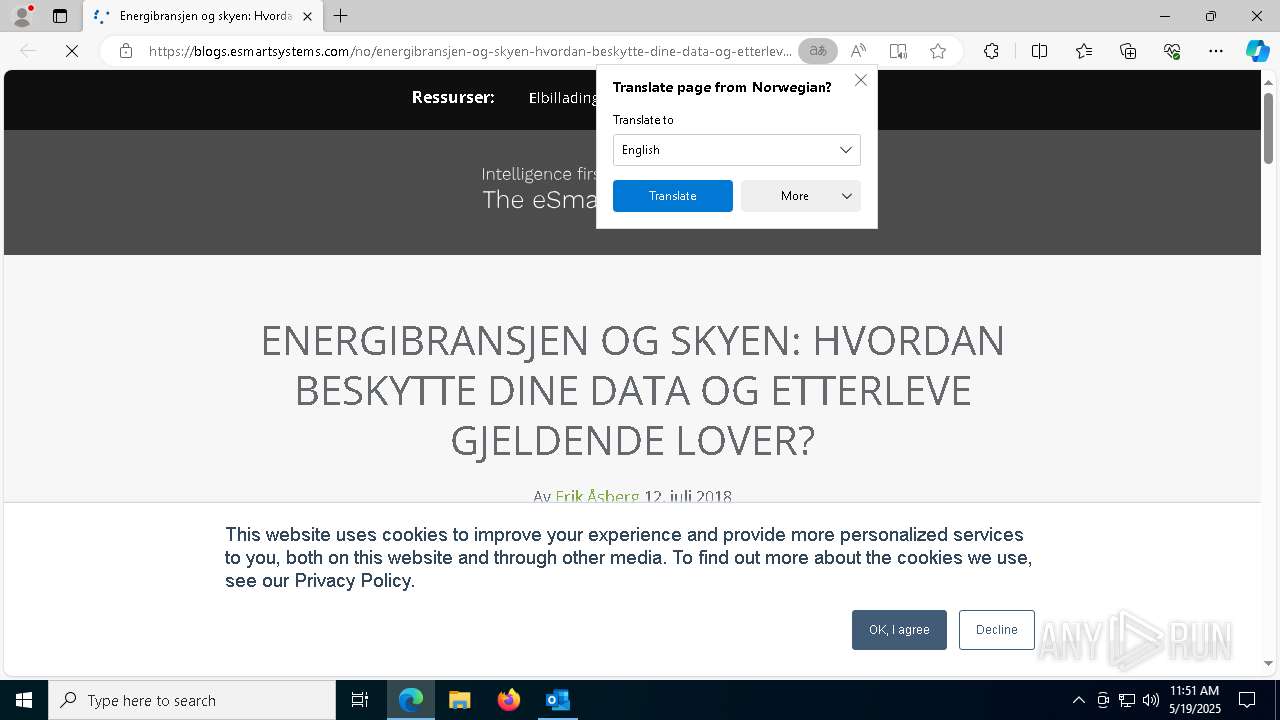1280x720 pixels.
Task: Decline the cookies
Action: click(997, 630)
